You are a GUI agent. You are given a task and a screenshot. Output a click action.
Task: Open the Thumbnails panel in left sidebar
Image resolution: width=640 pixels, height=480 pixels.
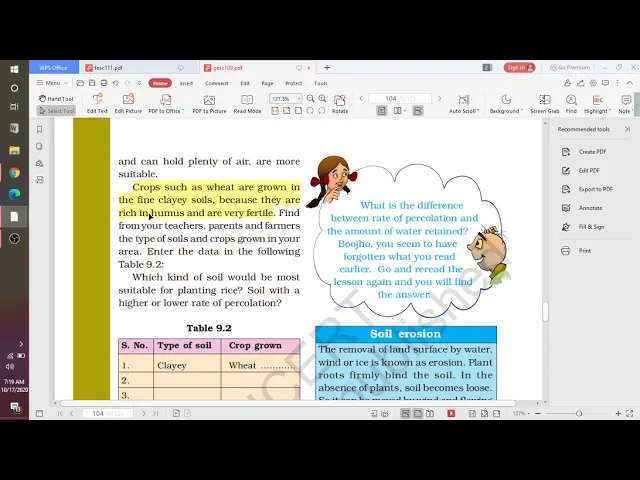tap(39, 146)
